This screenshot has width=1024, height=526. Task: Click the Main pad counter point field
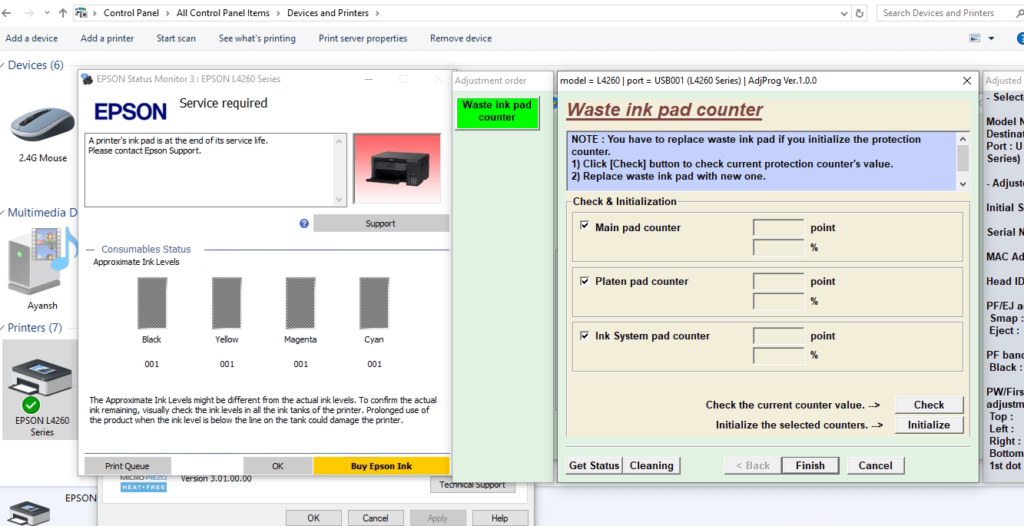point(778,227)
